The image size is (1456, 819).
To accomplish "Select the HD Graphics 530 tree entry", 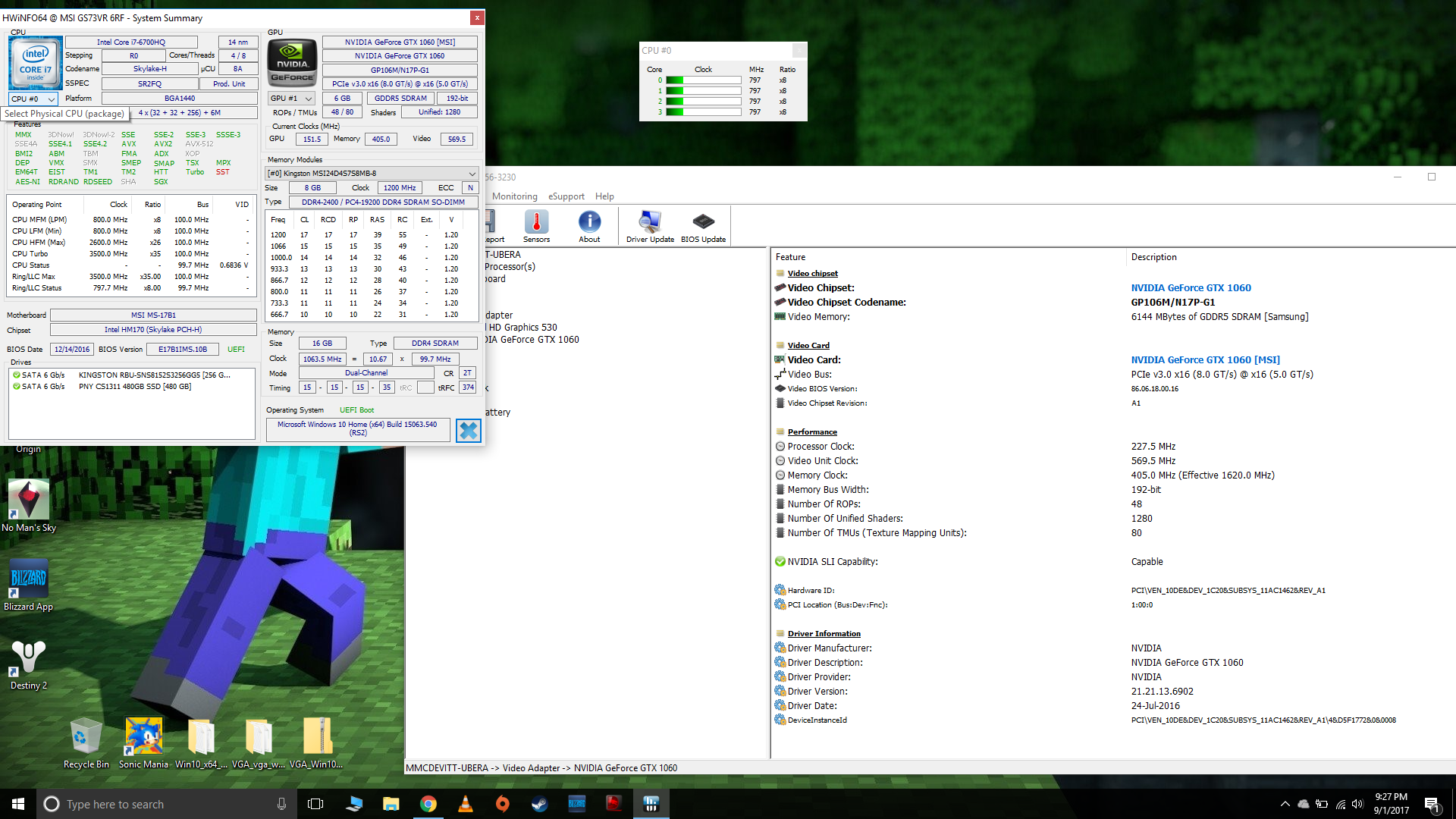I will [522, 328].
